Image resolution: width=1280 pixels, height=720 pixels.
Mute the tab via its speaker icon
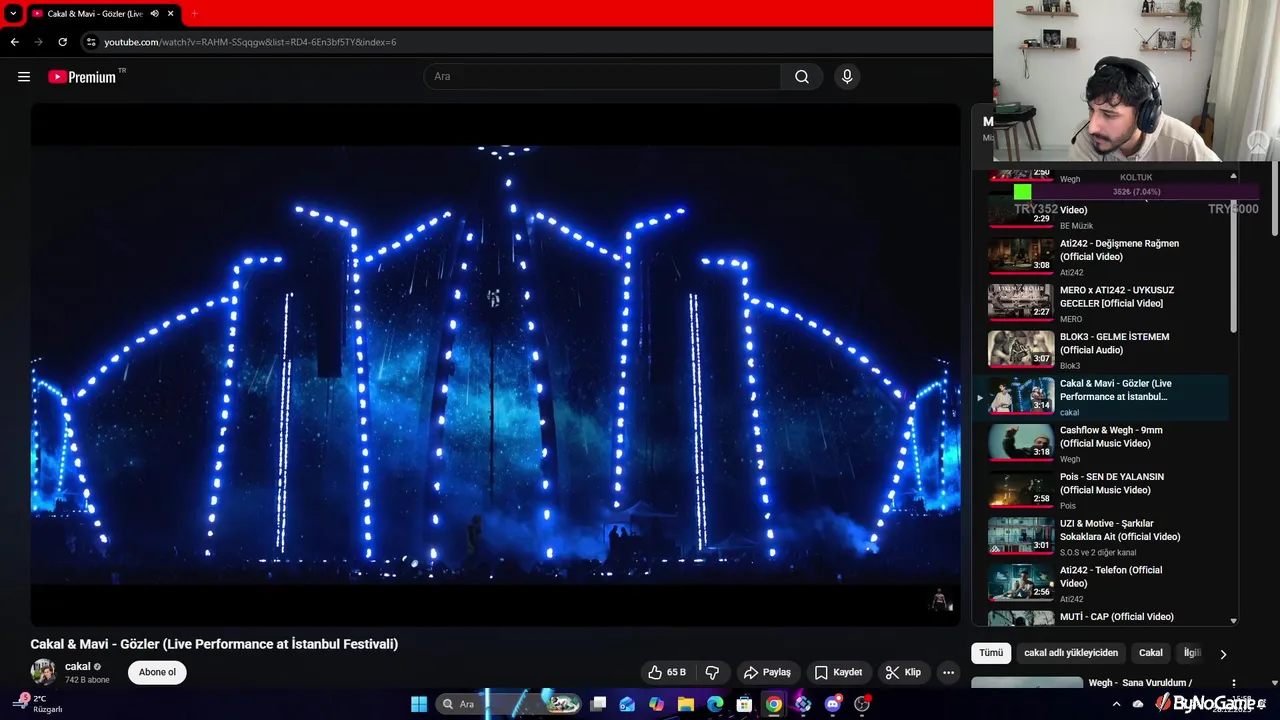coord(155,14)
